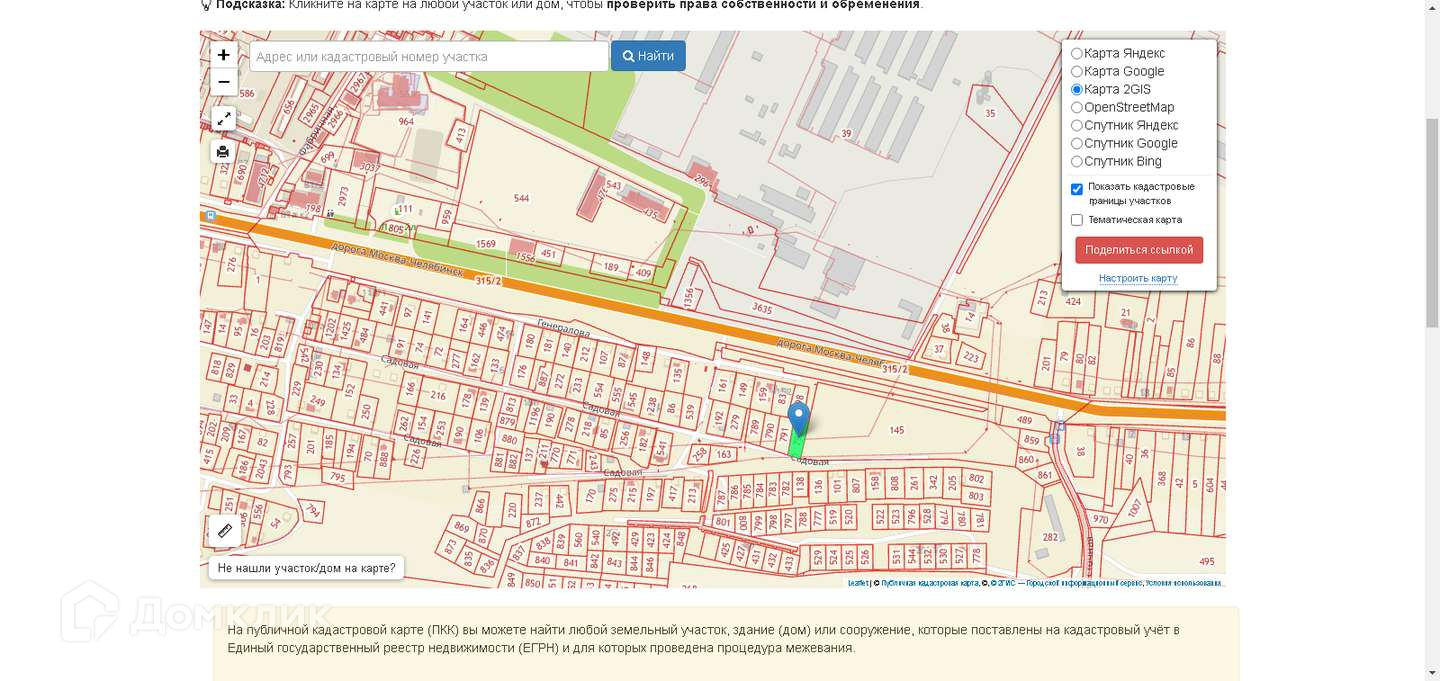Click parcel number 1356 on map
This screenshot has width=1440, height=681.
[688, 297]
